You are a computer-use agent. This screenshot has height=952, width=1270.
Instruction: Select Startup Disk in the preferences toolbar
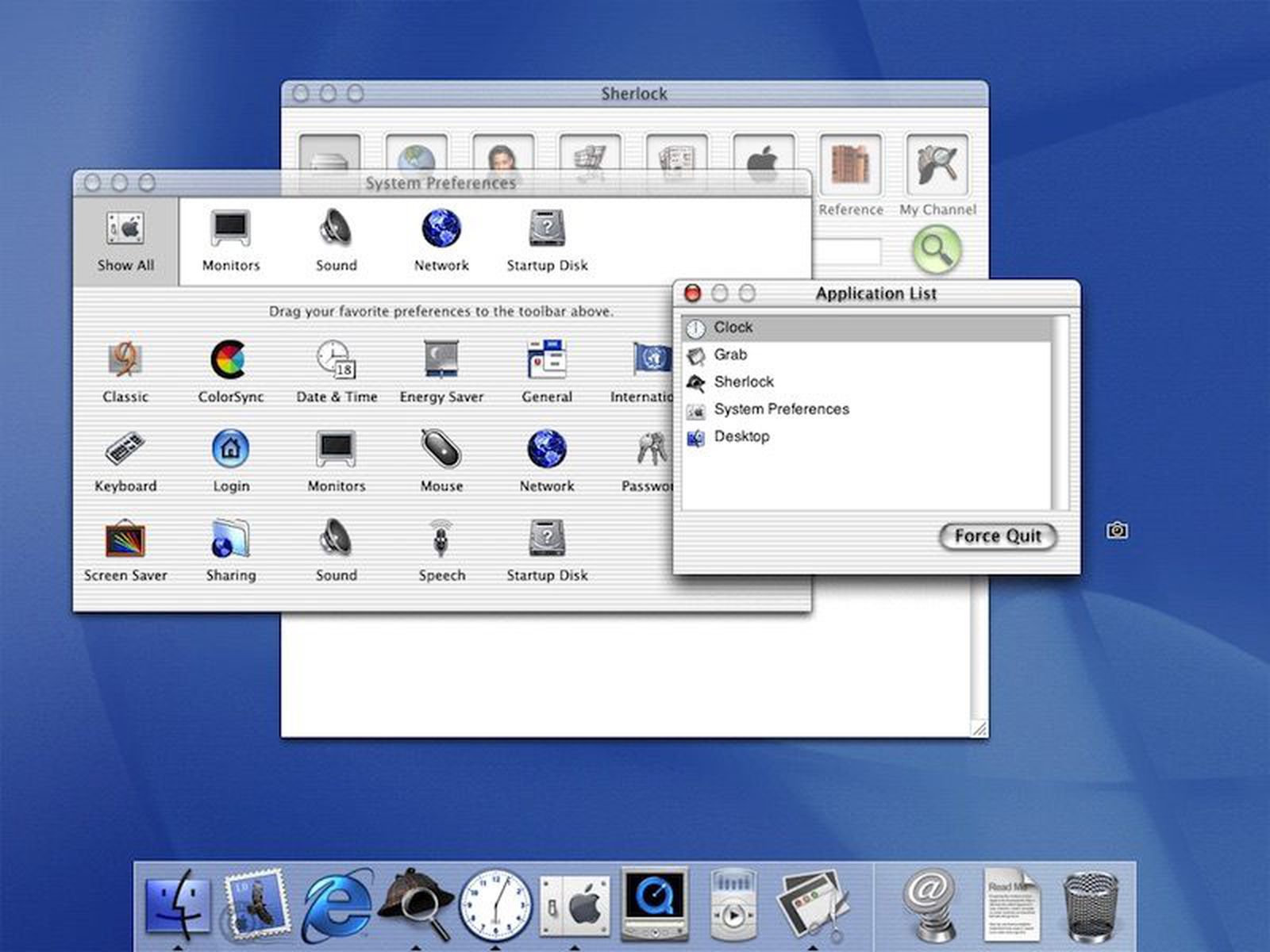[x=546, y=234]
